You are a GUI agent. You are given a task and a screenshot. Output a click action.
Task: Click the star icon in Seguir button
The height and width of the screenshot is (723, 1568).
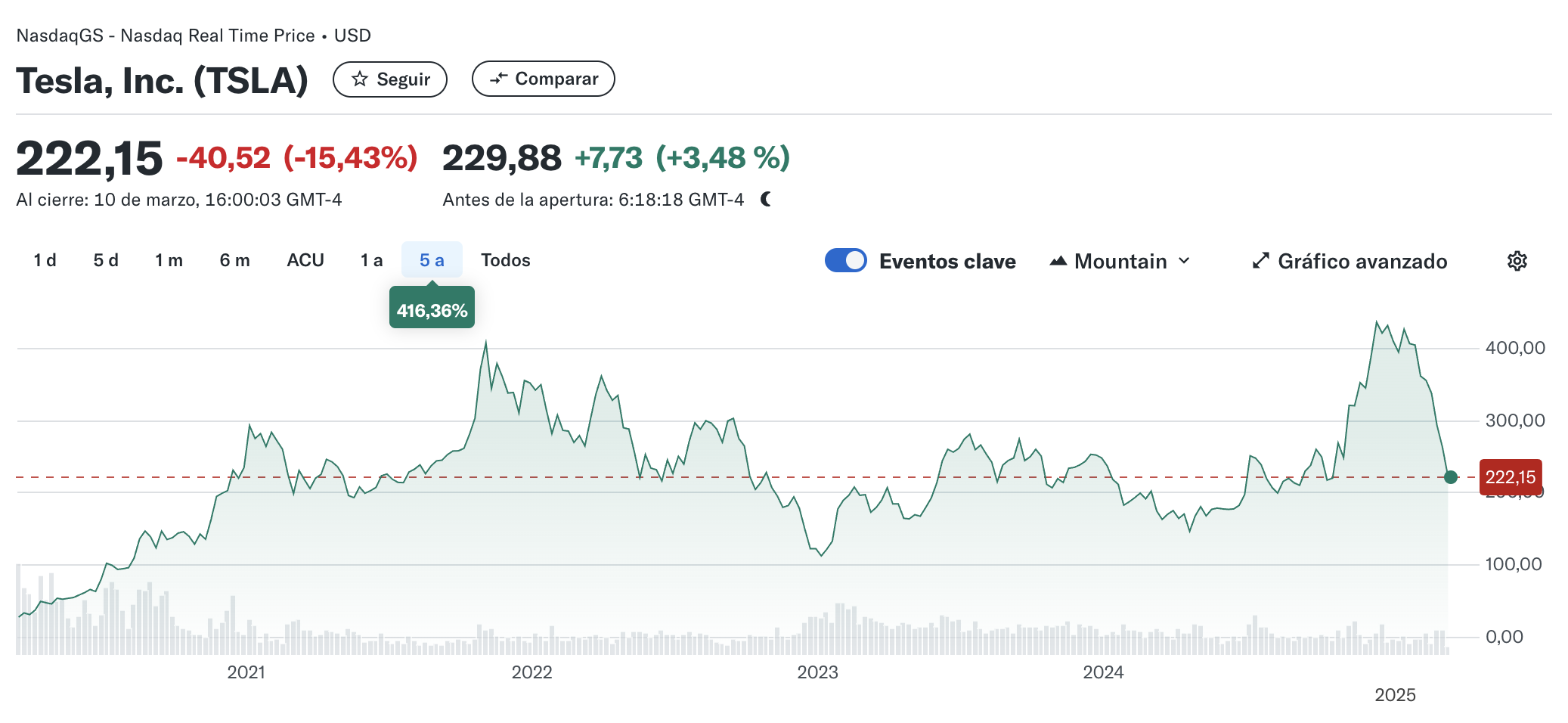click(x=360, y=79)
